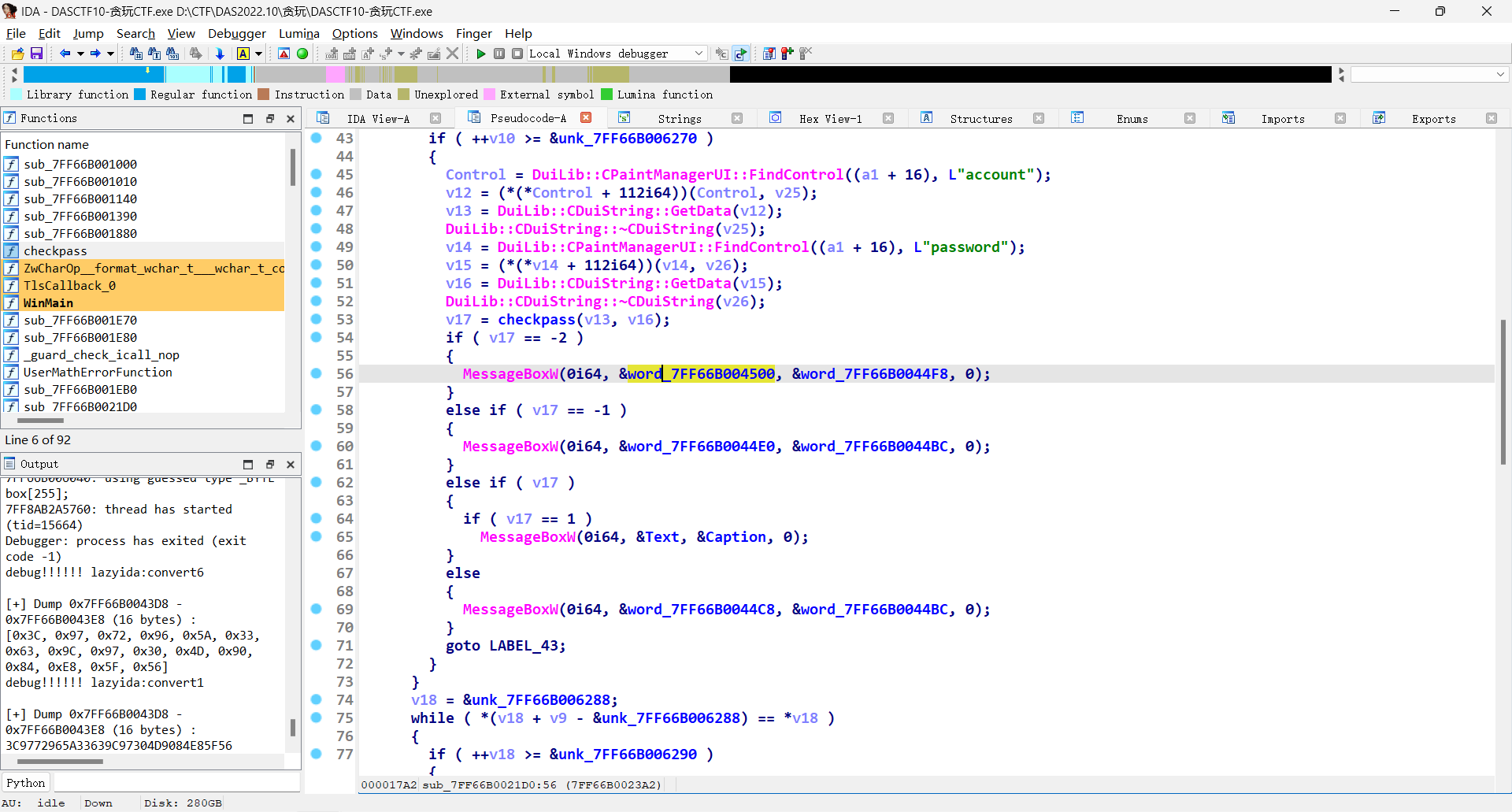Open the Debugger menu
The image size is (1512, 812).
click(x=237, y=33)
